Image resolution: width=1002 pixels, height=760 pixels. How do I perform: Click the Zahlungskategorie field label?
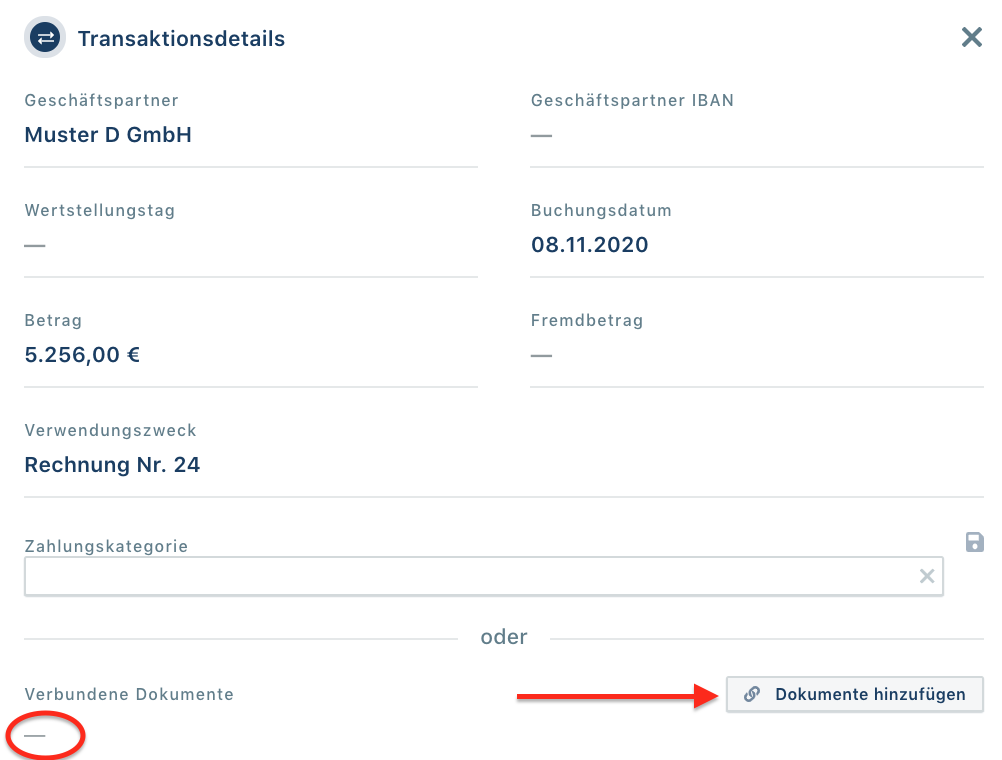tap(106, 546)
